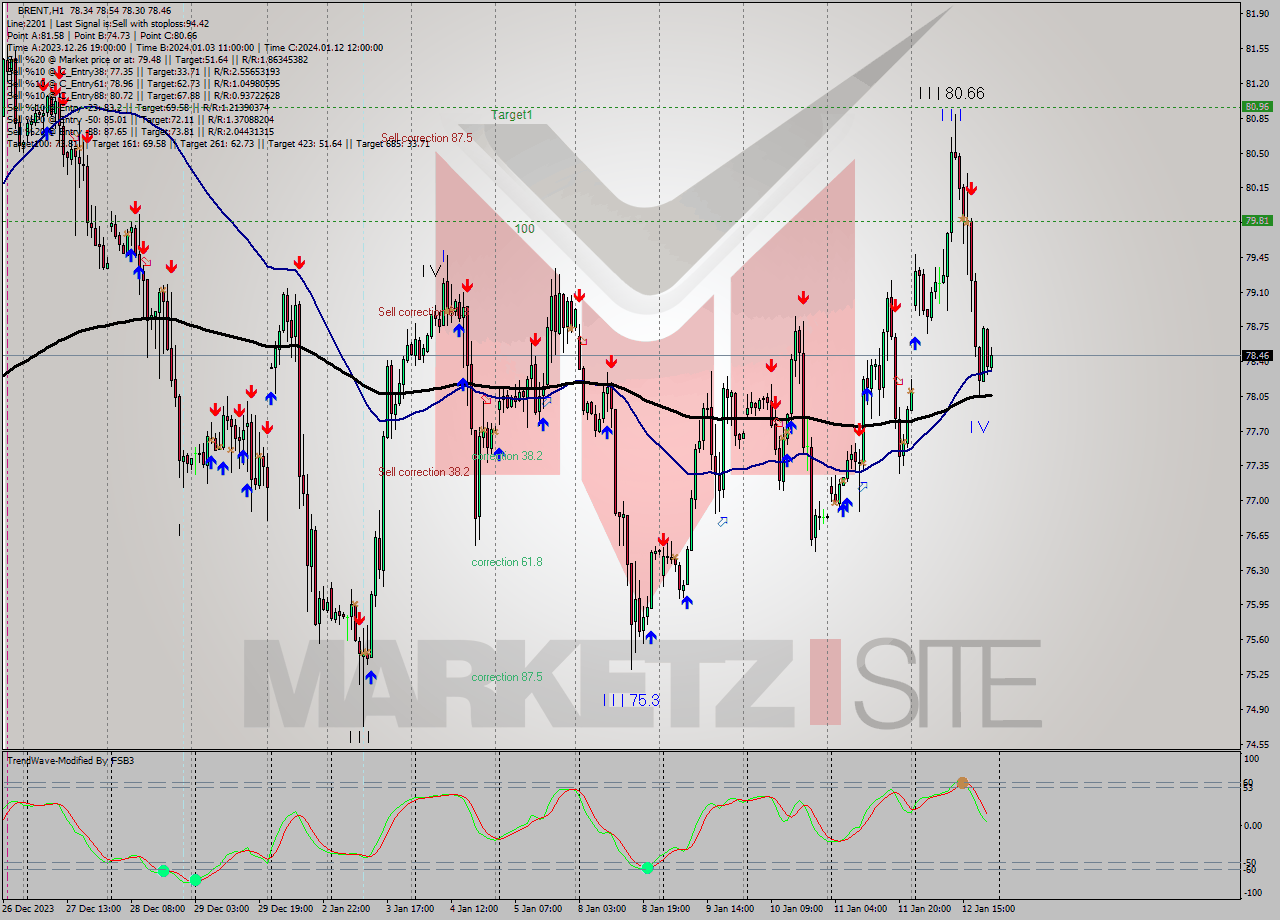
Task: Click the '8 Jan 19:00' time axis label
Action: pos(664,909)
